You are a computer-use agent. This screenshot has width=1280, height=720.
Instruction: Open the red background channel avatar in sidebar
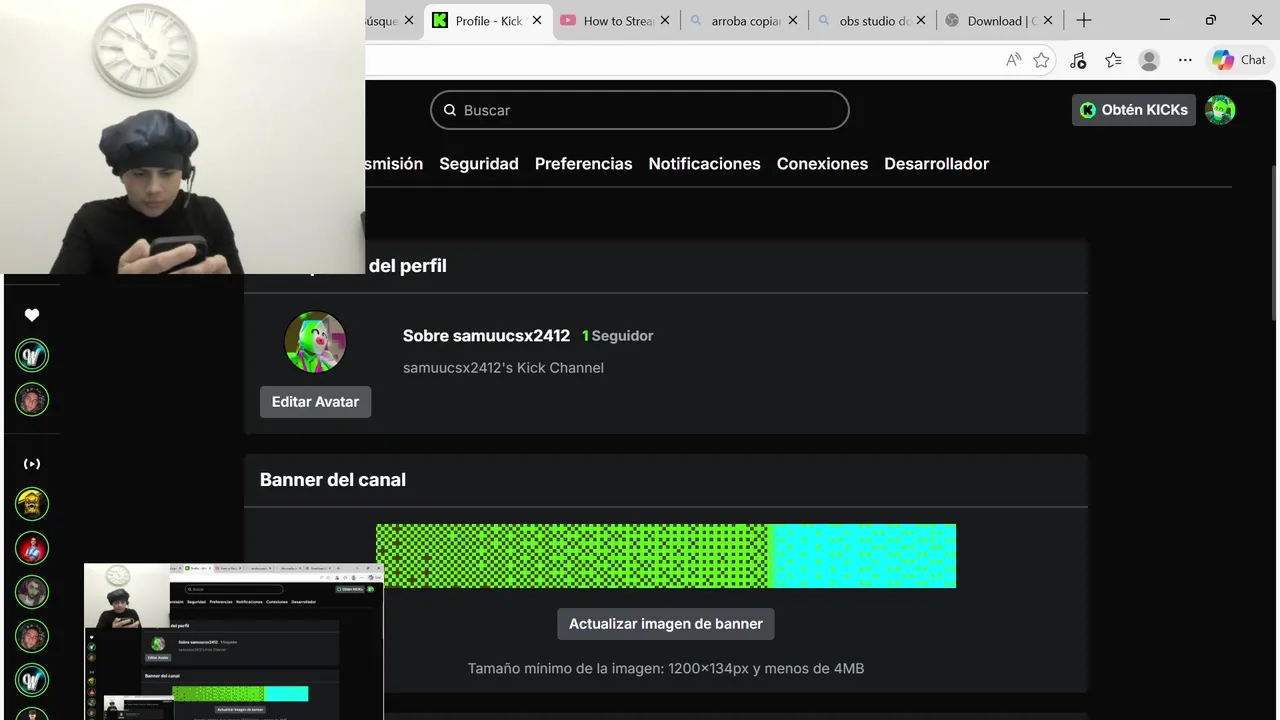32,548
